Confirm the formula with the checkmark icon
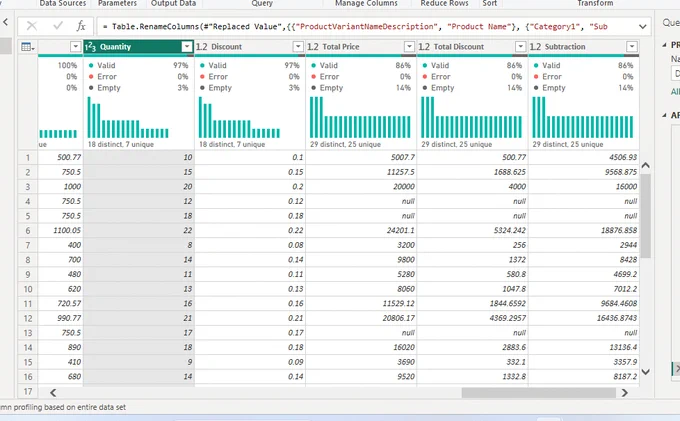The image size is (680, 421). 58,26
